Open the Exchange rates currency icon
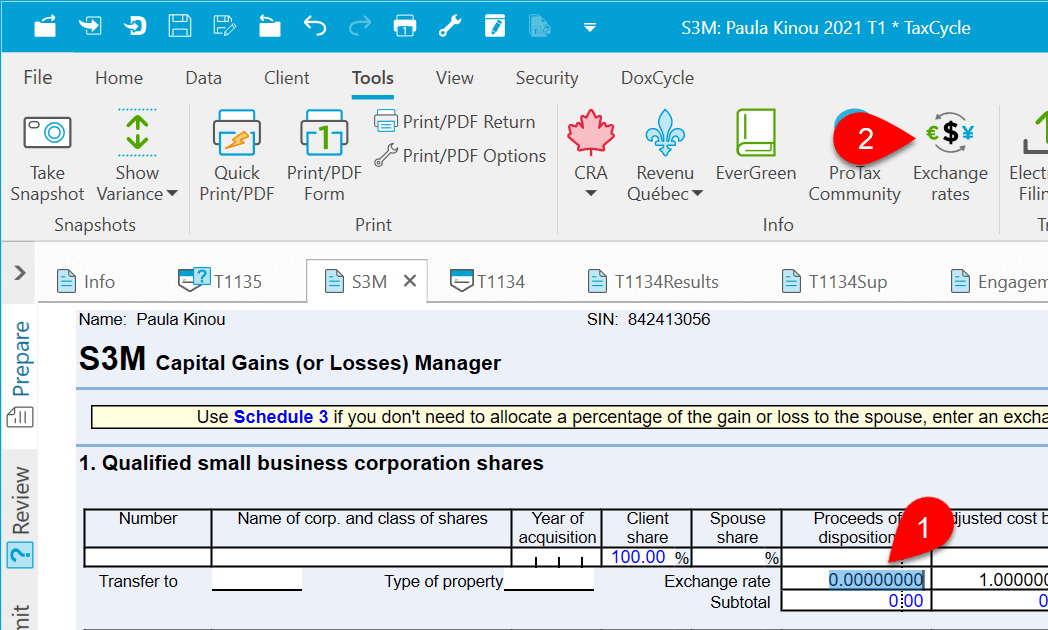1048x630 pixels. coord(950,132)
